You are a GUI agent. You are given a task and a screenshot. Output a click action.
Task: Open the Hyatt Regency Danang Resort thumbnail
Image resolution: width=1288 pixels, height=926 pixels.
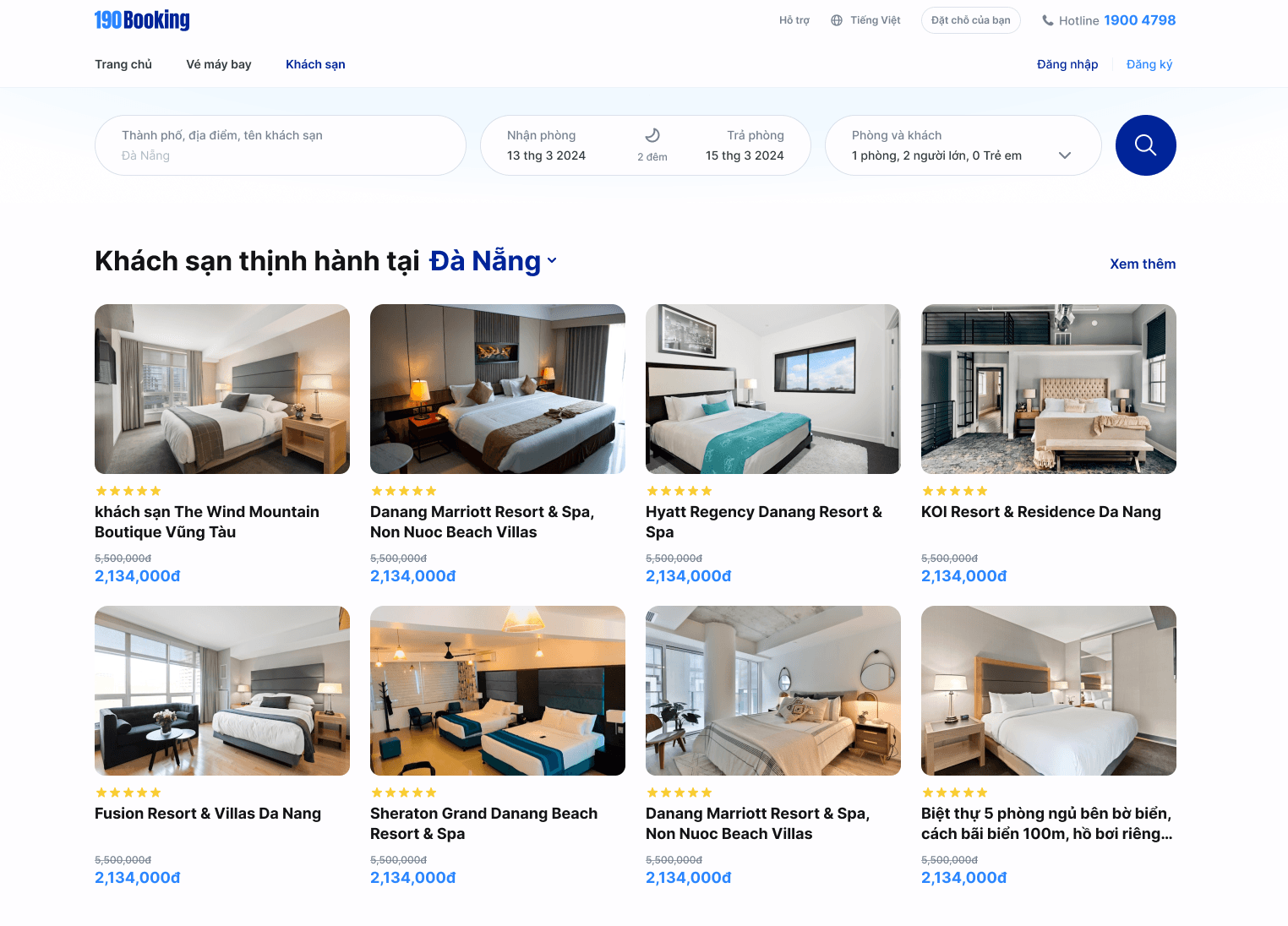pos(773,389)
